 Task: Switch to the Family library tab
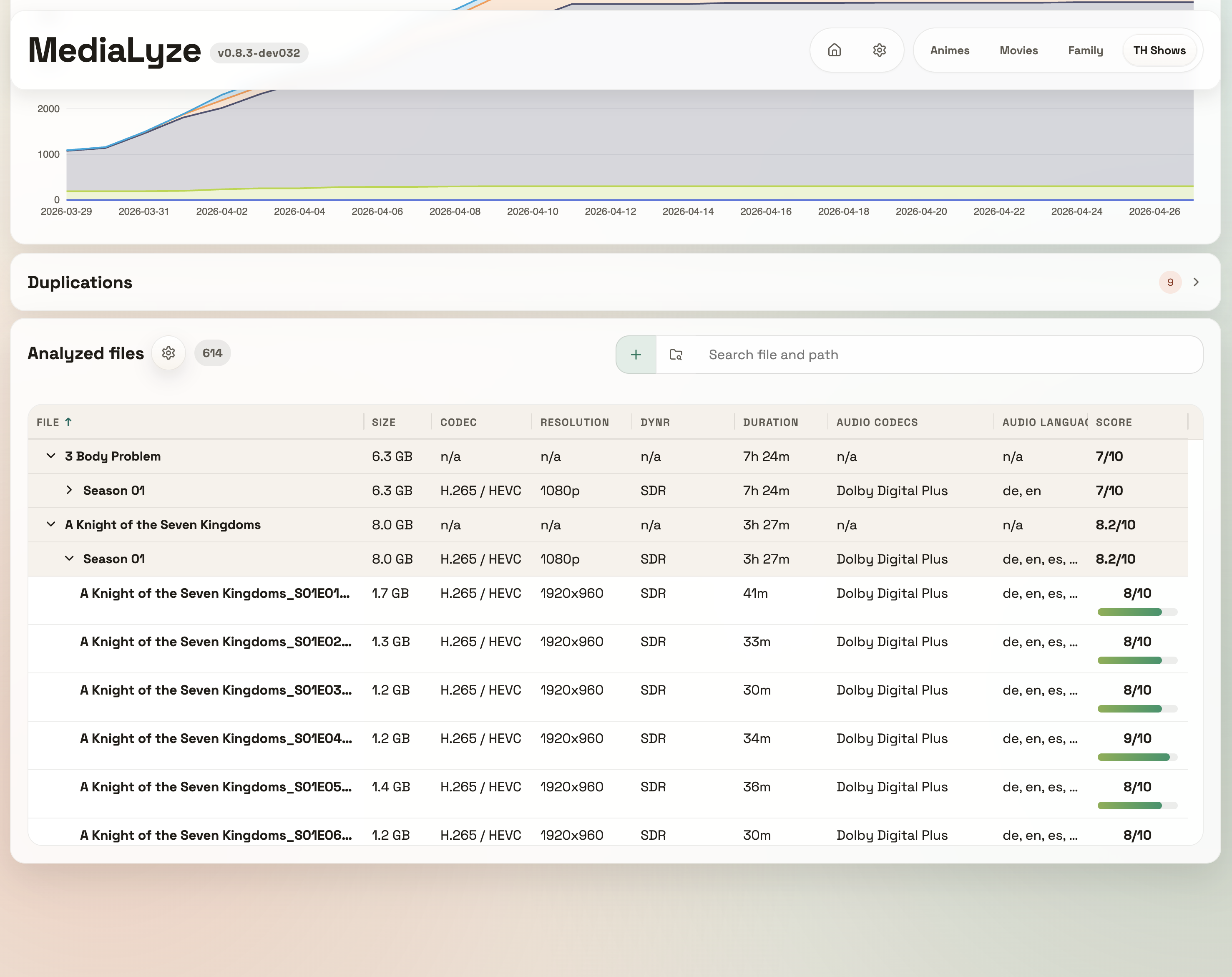click(1085, 50)
